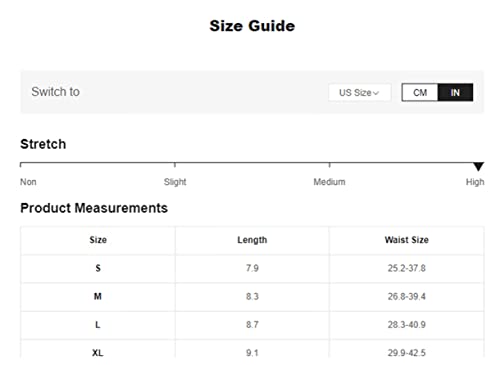This screenshot has height=365, width=500.
Task: Click the Slight stretch label
Action: pos(175,182)
